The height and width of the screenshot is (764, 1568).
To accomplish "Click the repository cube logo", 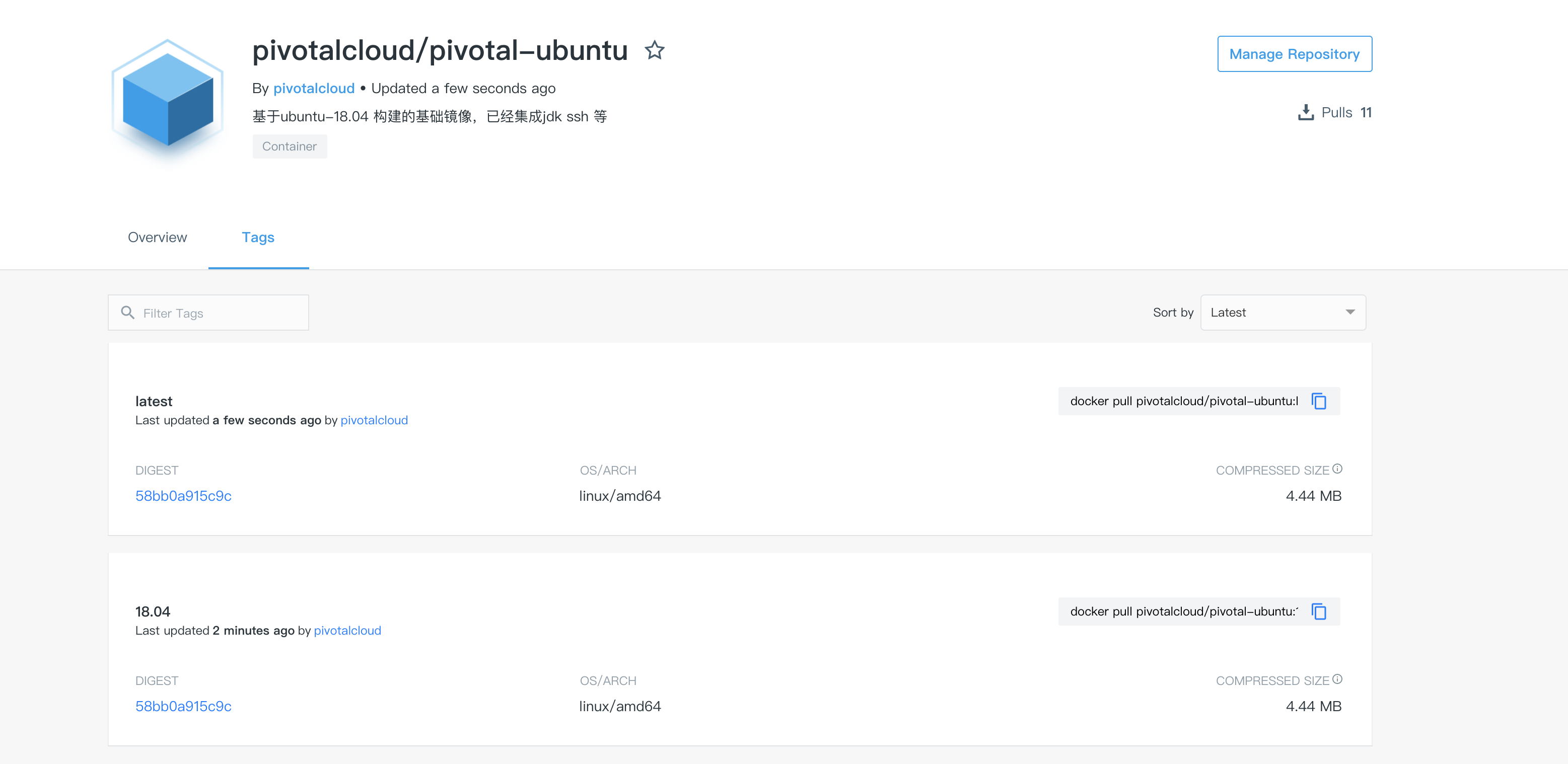I will click(168, 99).
